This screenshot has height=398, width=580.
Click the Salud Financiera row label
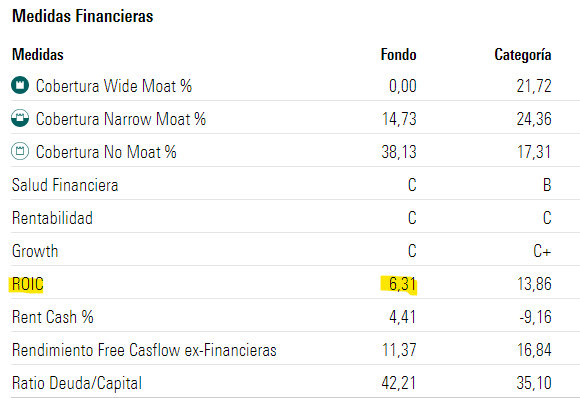click(65, 185)
